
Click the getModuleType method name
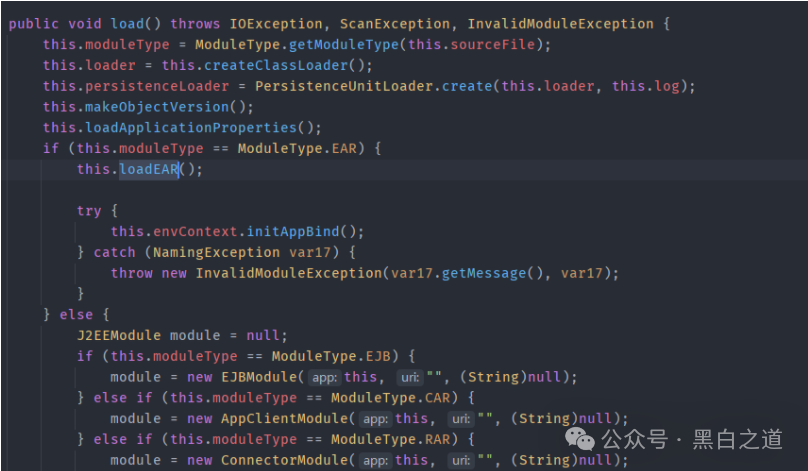tap(344, 45)
